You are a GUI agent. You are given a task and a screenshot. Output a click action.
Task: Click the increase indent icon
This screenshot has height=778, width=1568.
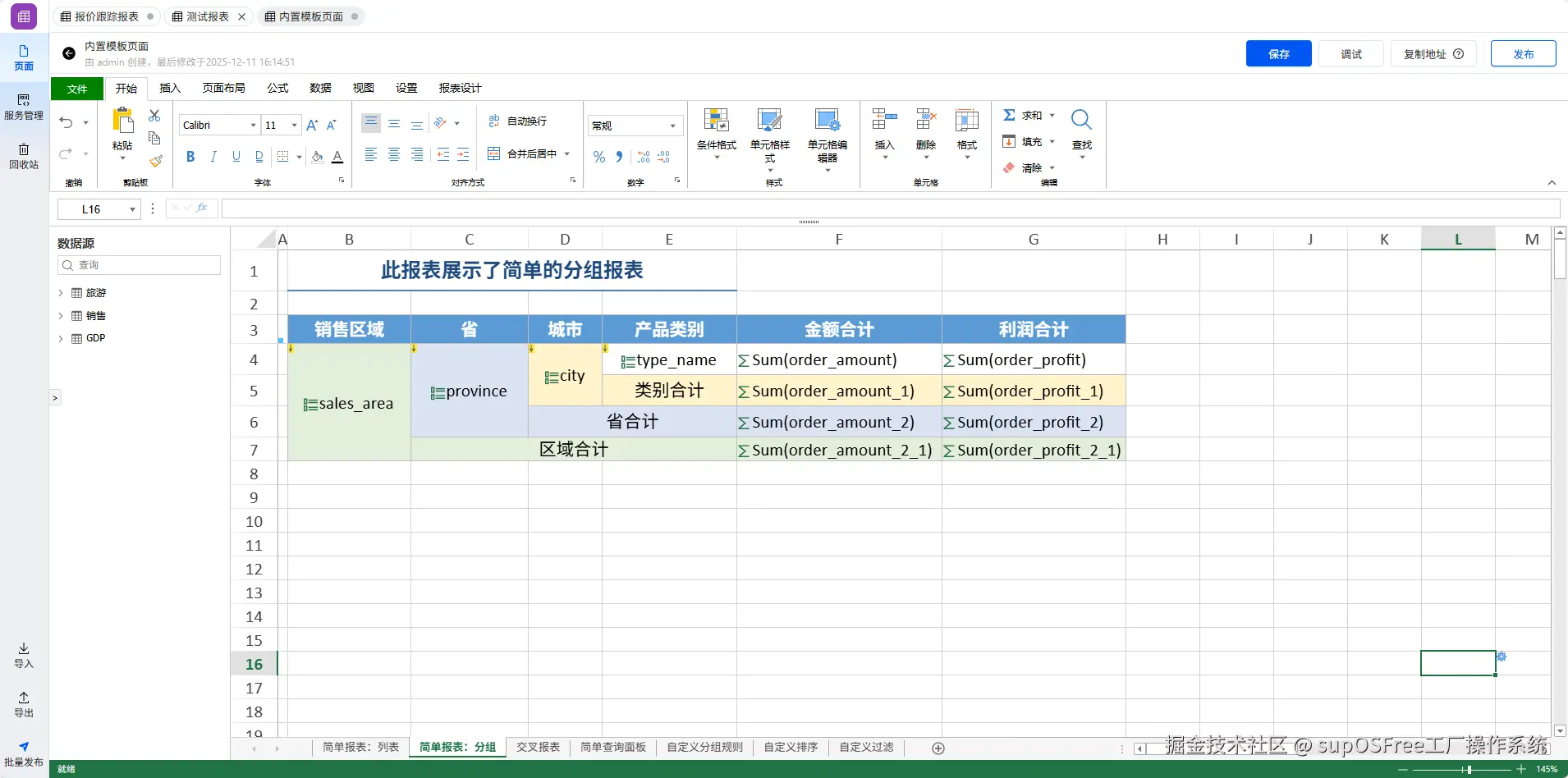(464, 154)
